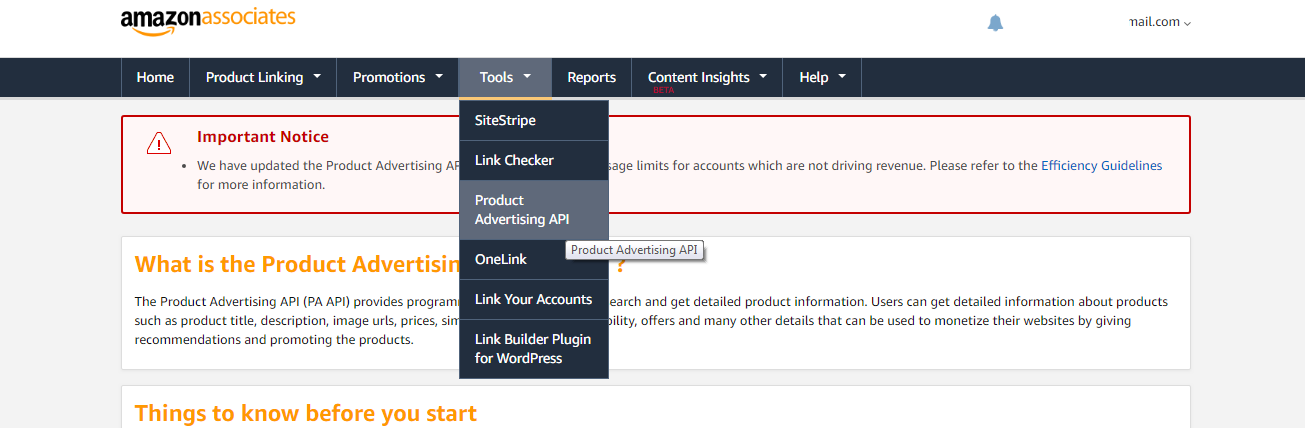Image resolution: width=1305 pixels, height=428 pixels.
Task: Expand the Product Linking menu
Action: [264, 77]
